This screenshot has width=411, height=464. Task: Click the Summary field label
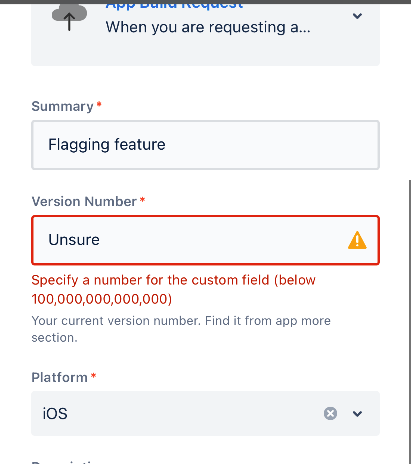click(62, 106)
